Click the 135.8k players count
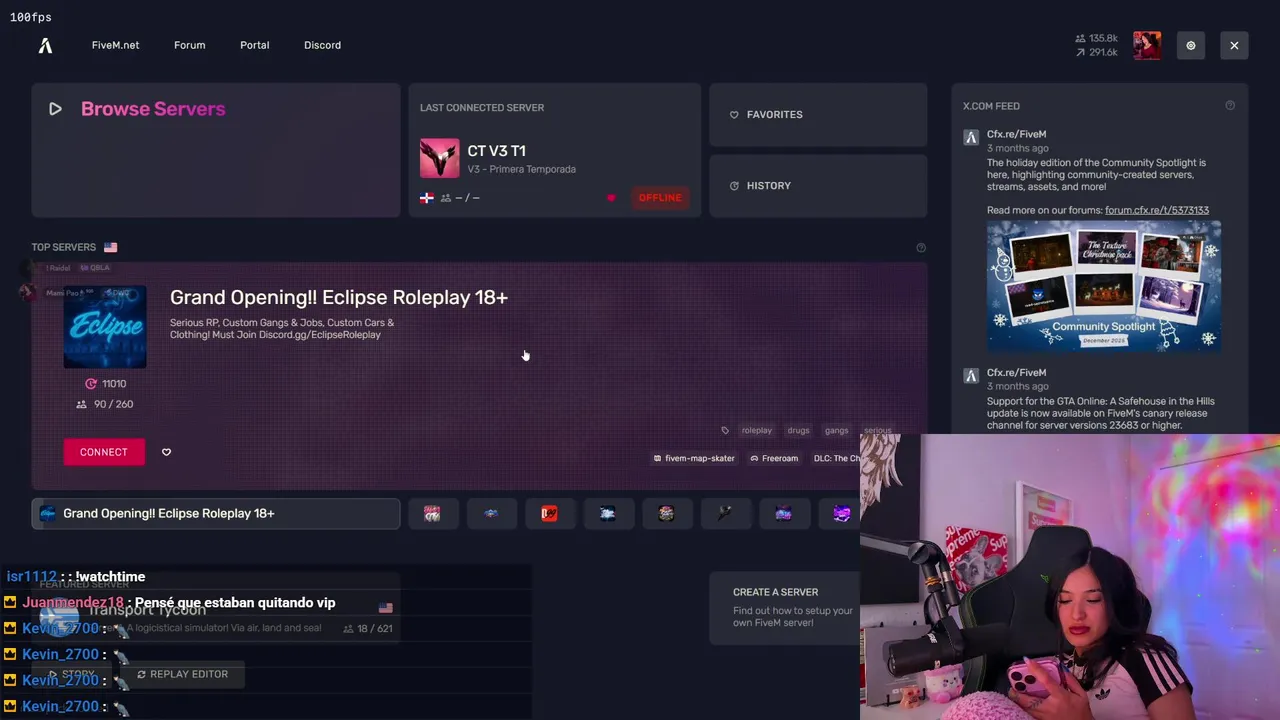Image resolution: width=1280 pixels, height=720 pixels. pos(1097,38)
